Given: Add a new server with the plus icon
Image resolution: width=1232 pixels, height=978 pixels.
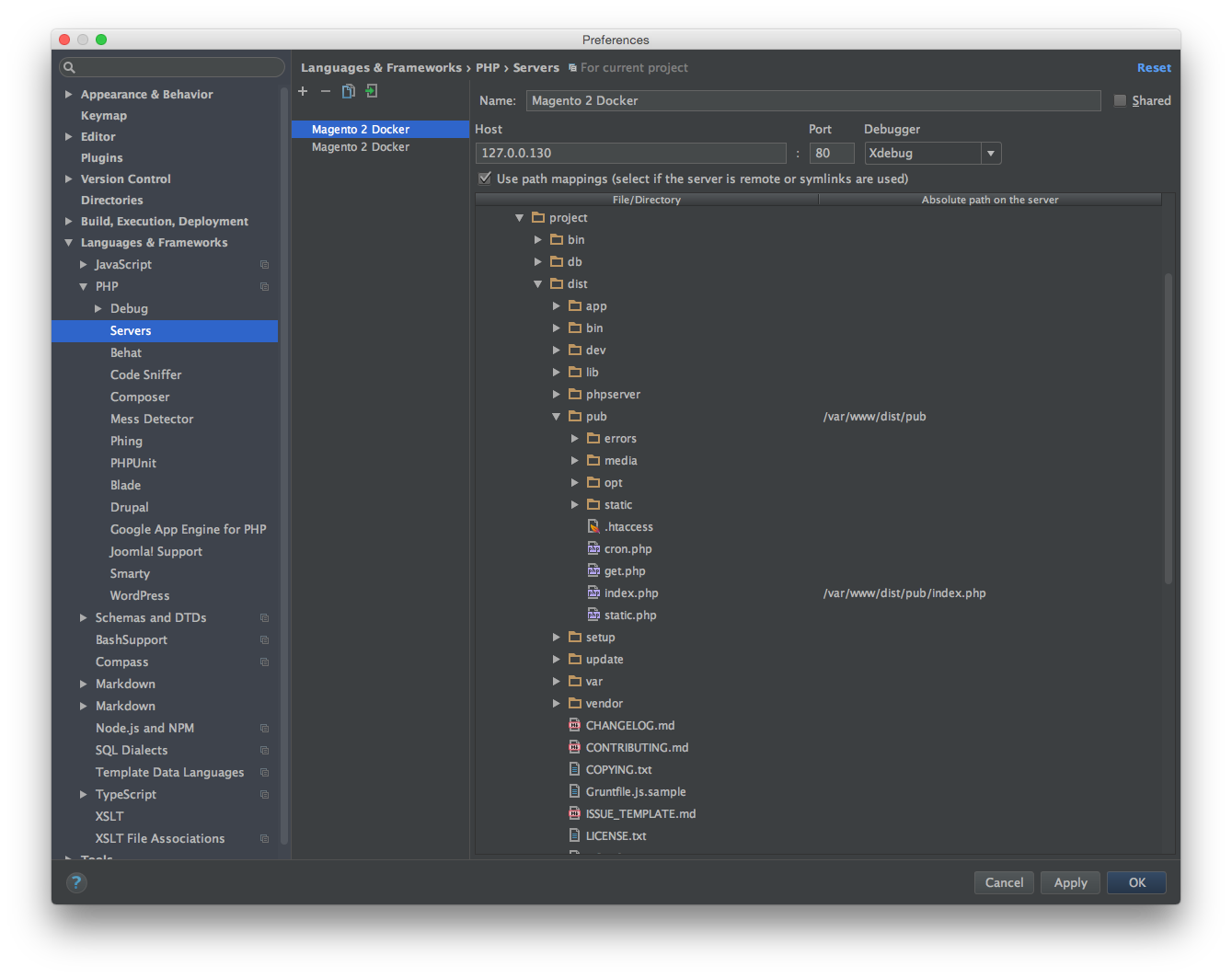Looking at the screenshot, I should [303, 91].
